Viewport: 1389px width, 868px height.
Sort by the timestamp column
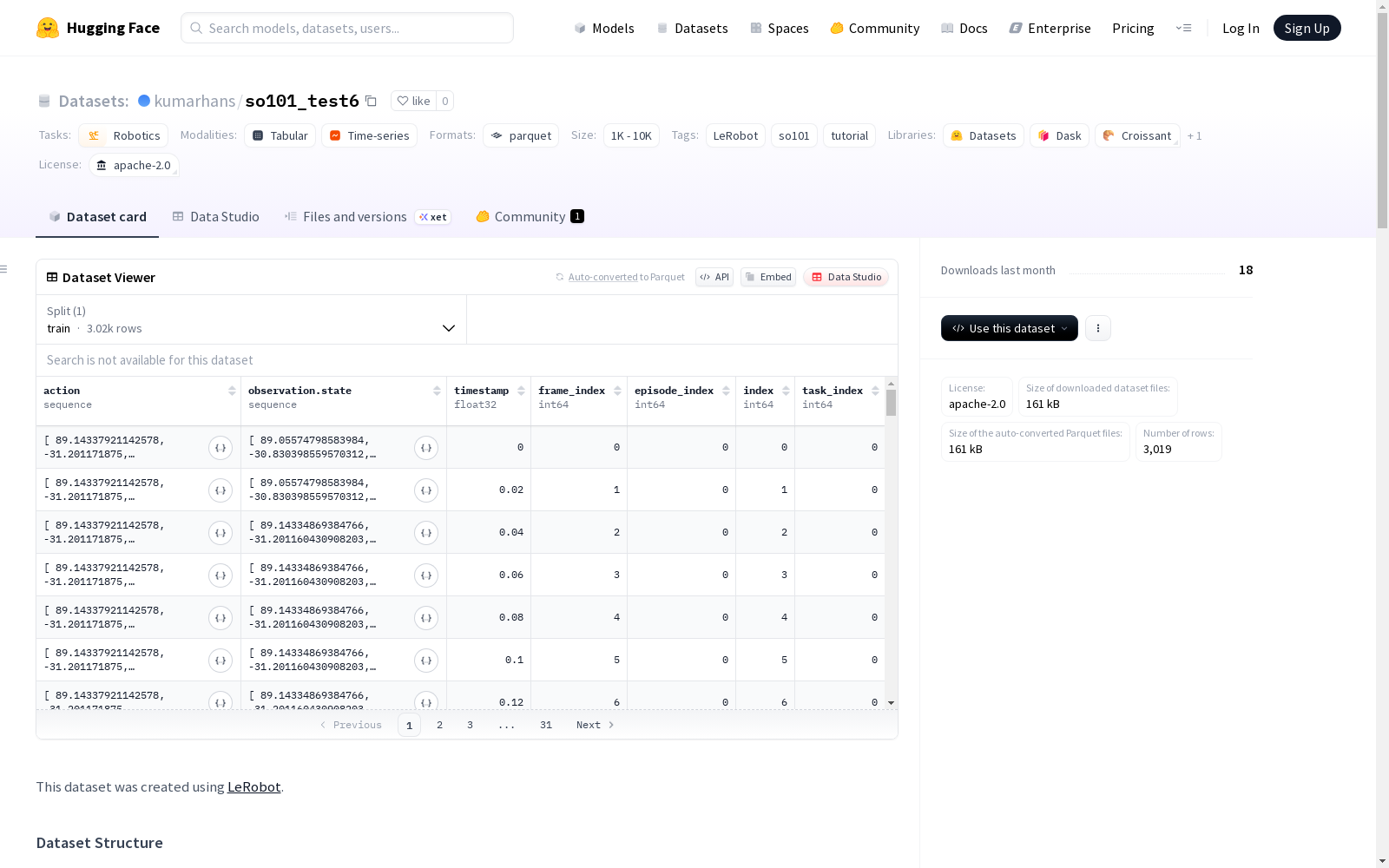tap(521, 391)
